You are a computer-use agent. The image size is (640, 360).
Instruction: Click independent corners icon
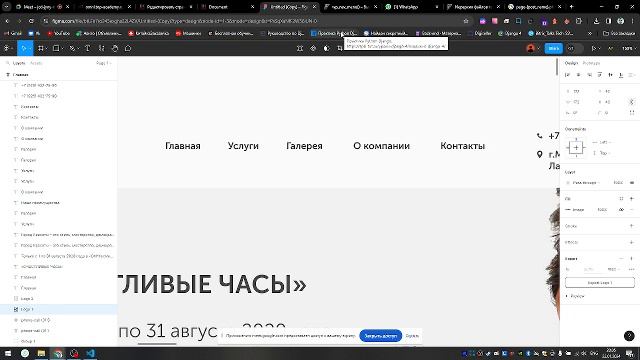point(632,113)
